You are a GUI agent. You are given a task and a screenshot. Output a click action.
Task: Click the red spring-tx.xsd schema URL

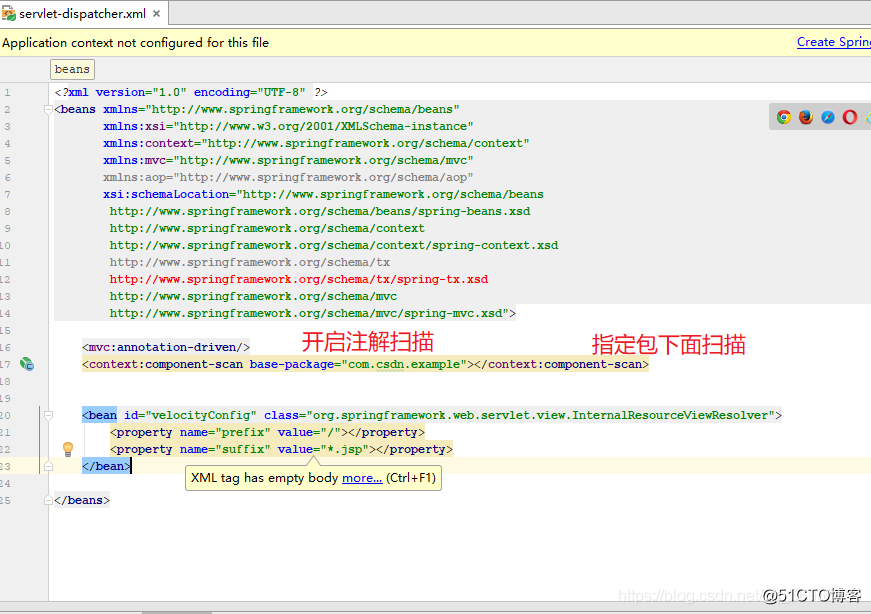pos(299,279)
